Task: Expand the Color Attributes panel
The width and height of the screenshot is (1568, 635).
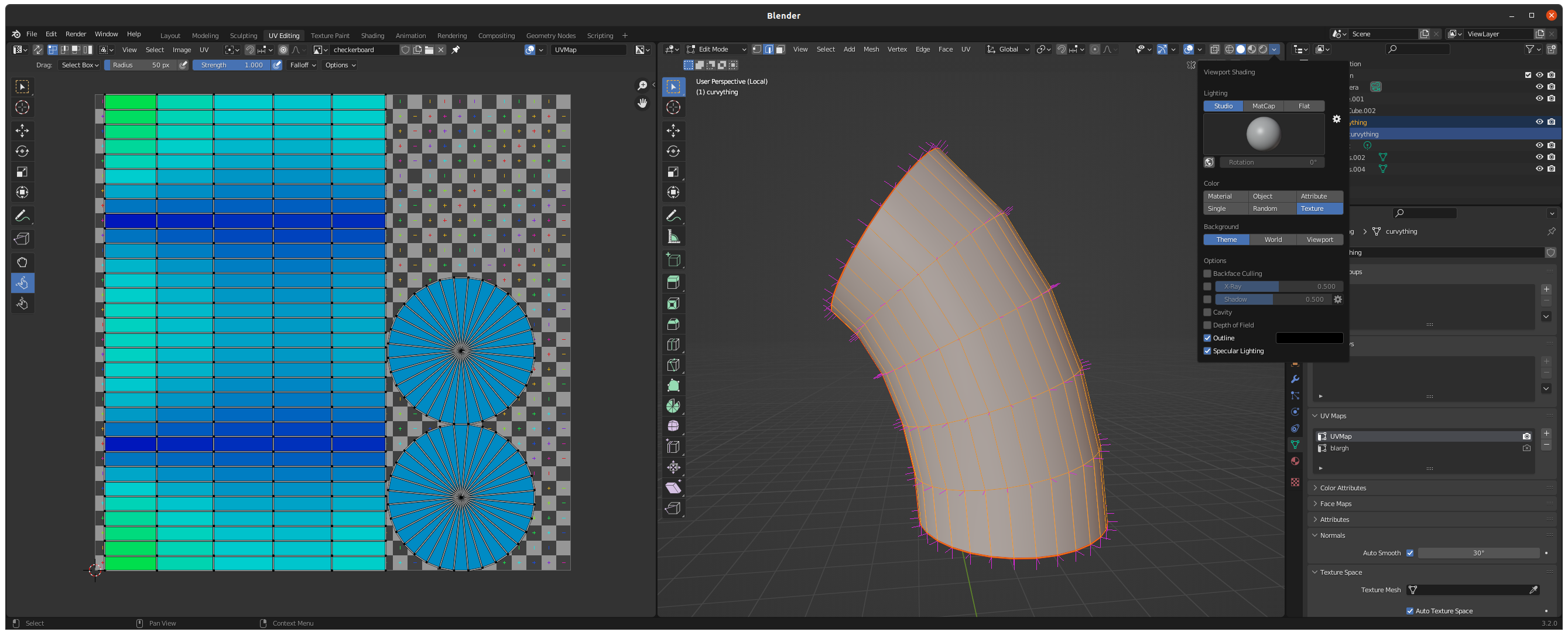Action: tap(1342, 489)
